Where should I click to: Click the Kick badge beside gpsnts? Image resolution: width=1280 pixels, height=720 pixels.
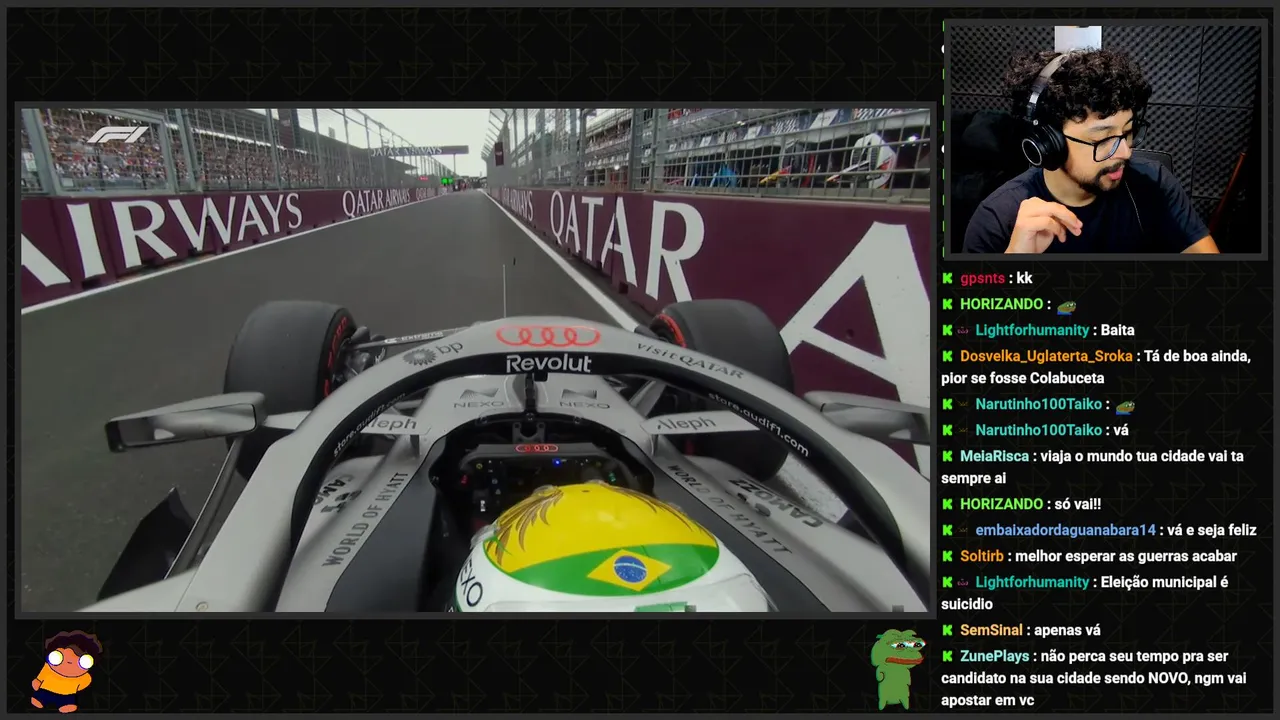[x=947, y=278]
